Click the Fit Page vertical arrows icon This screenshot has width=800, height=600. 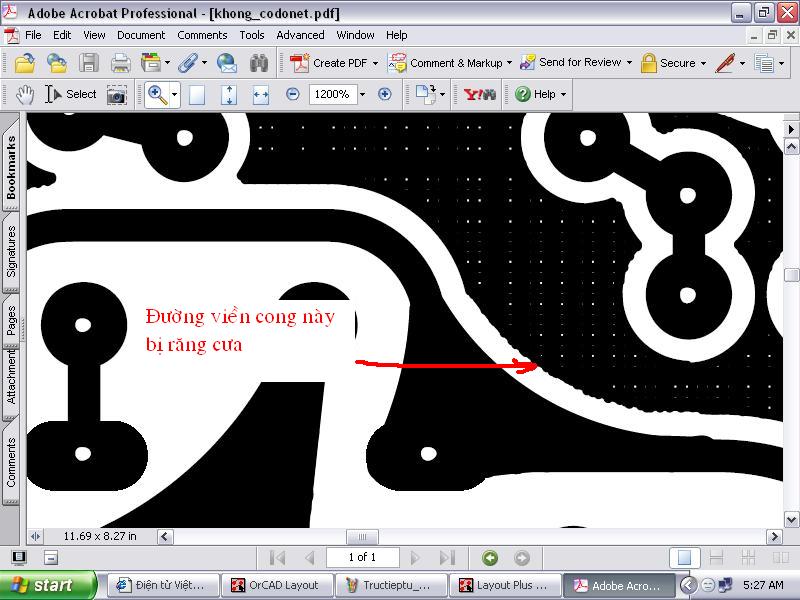tap(229, 94)
